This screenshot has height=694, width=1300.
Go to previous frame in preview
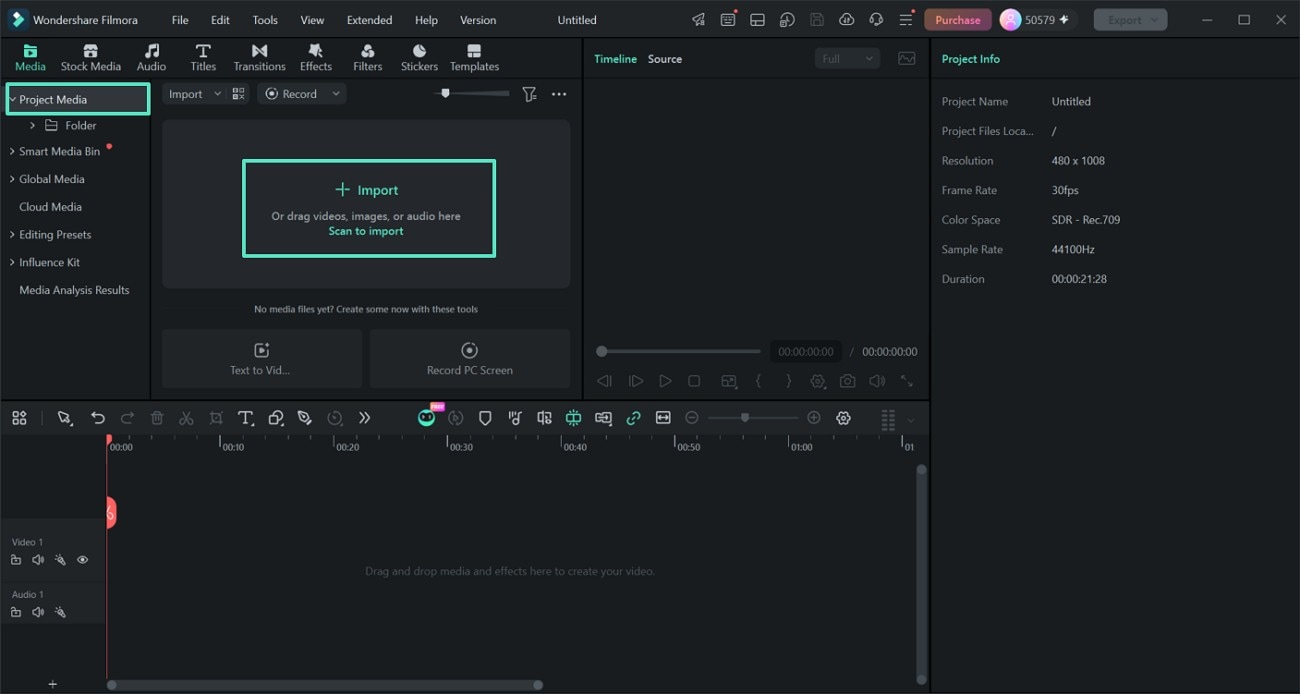point(604,381)
